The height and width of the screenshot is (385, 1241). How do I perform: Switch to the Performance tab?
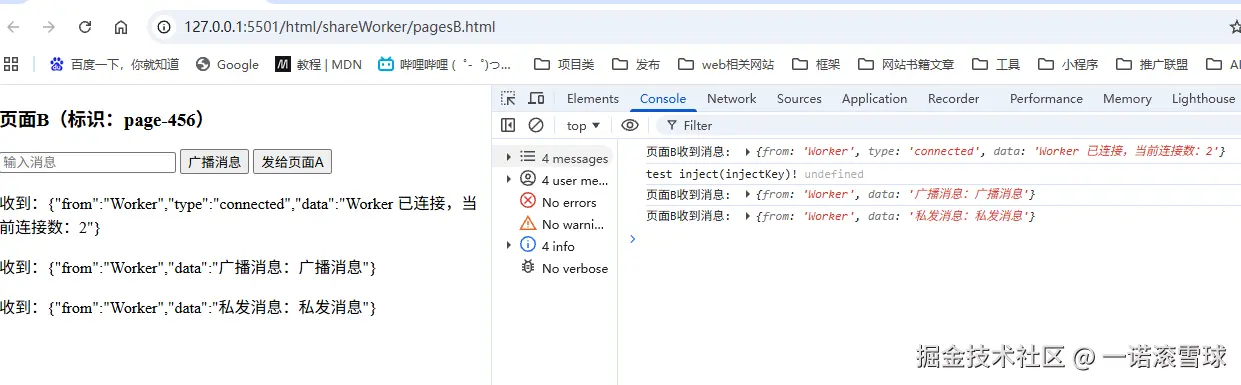1046,98
